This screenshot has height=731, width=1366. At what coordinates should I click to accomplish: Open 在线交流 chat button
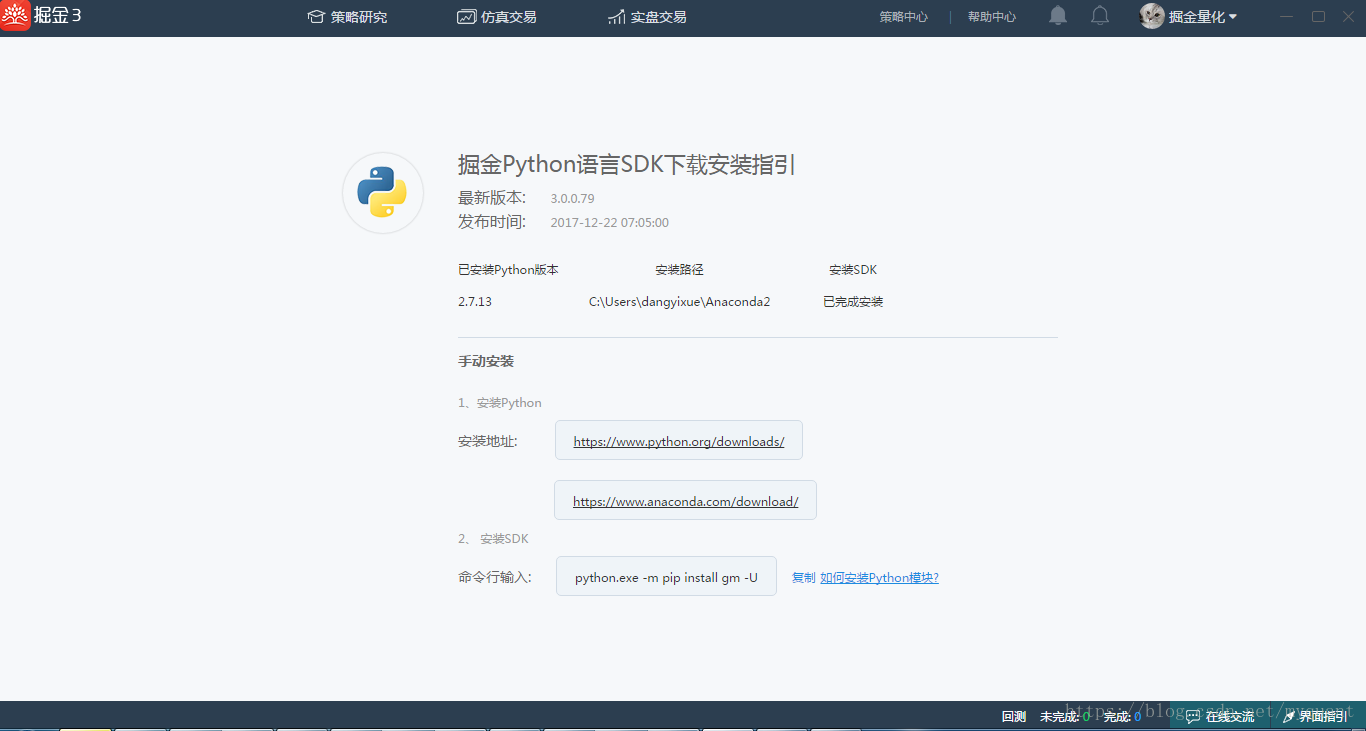[1220, 716]
